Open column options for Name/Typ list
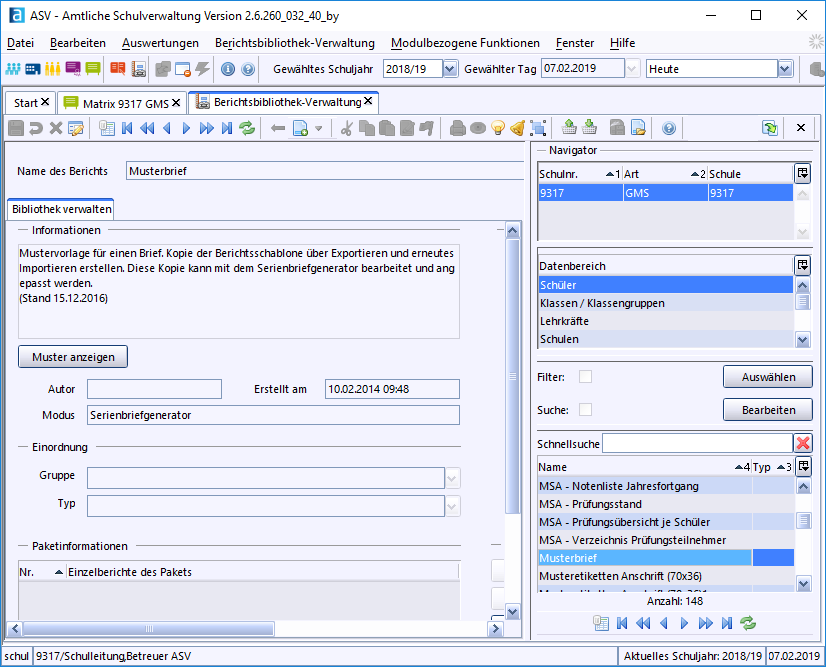 803,466
